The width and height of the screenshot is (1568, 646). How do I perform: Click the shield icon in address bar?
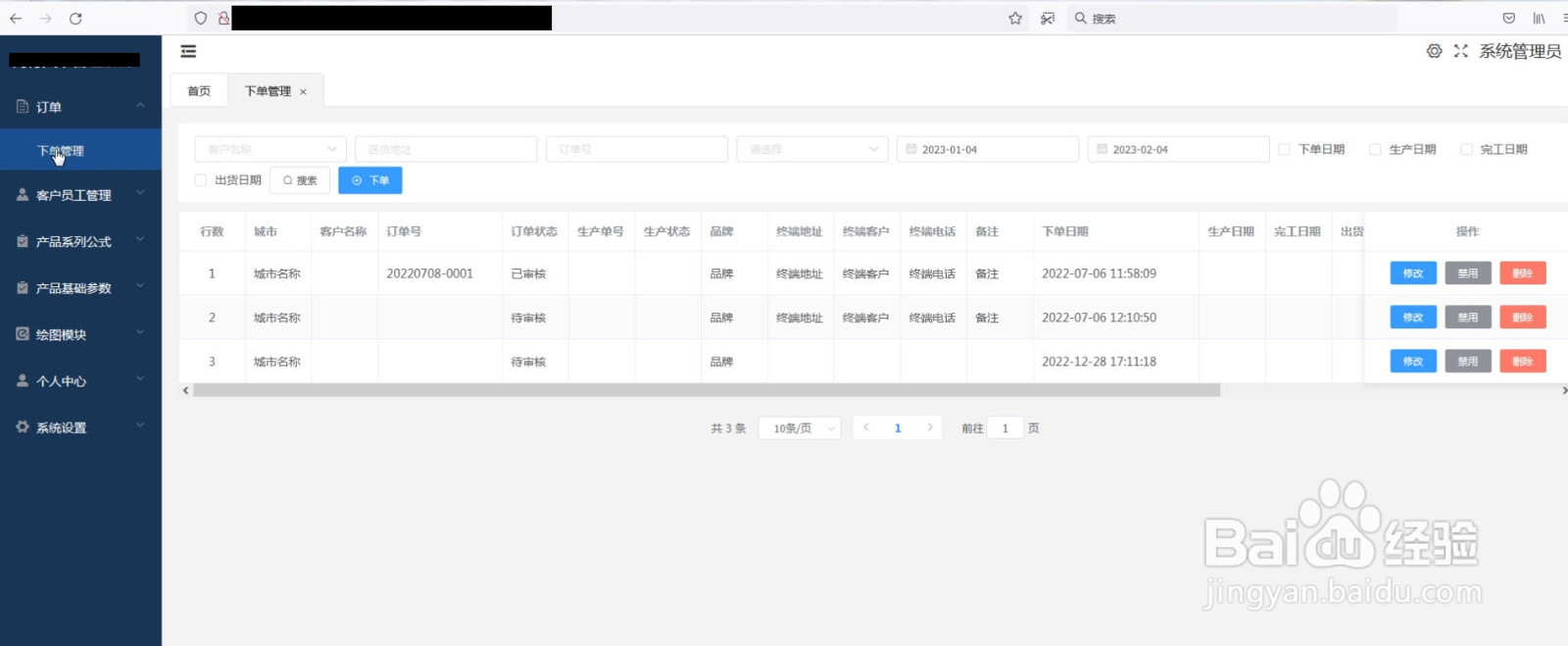coord(201,19)
